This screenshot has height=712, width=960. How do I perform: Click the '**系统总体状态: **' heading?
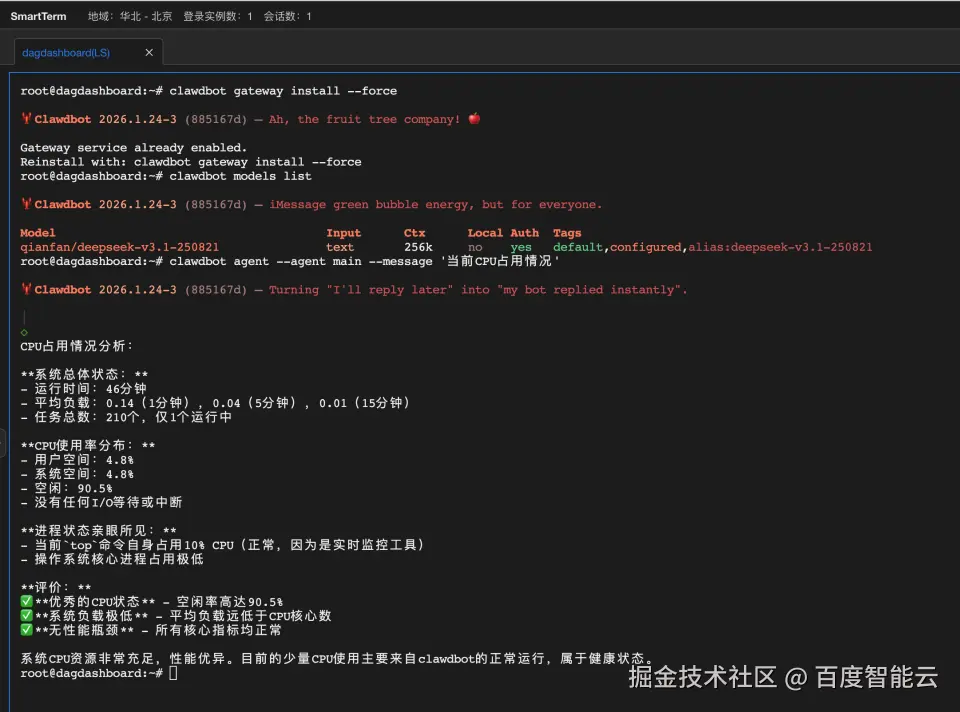coord(84,374)
